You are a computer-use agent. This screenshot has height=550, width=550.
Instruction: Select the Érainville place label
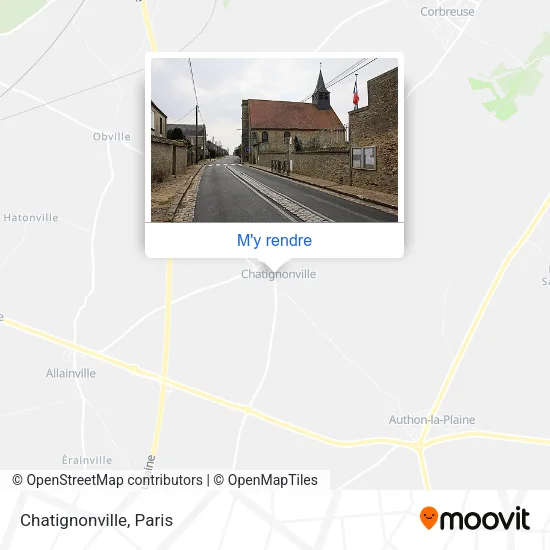87,460
